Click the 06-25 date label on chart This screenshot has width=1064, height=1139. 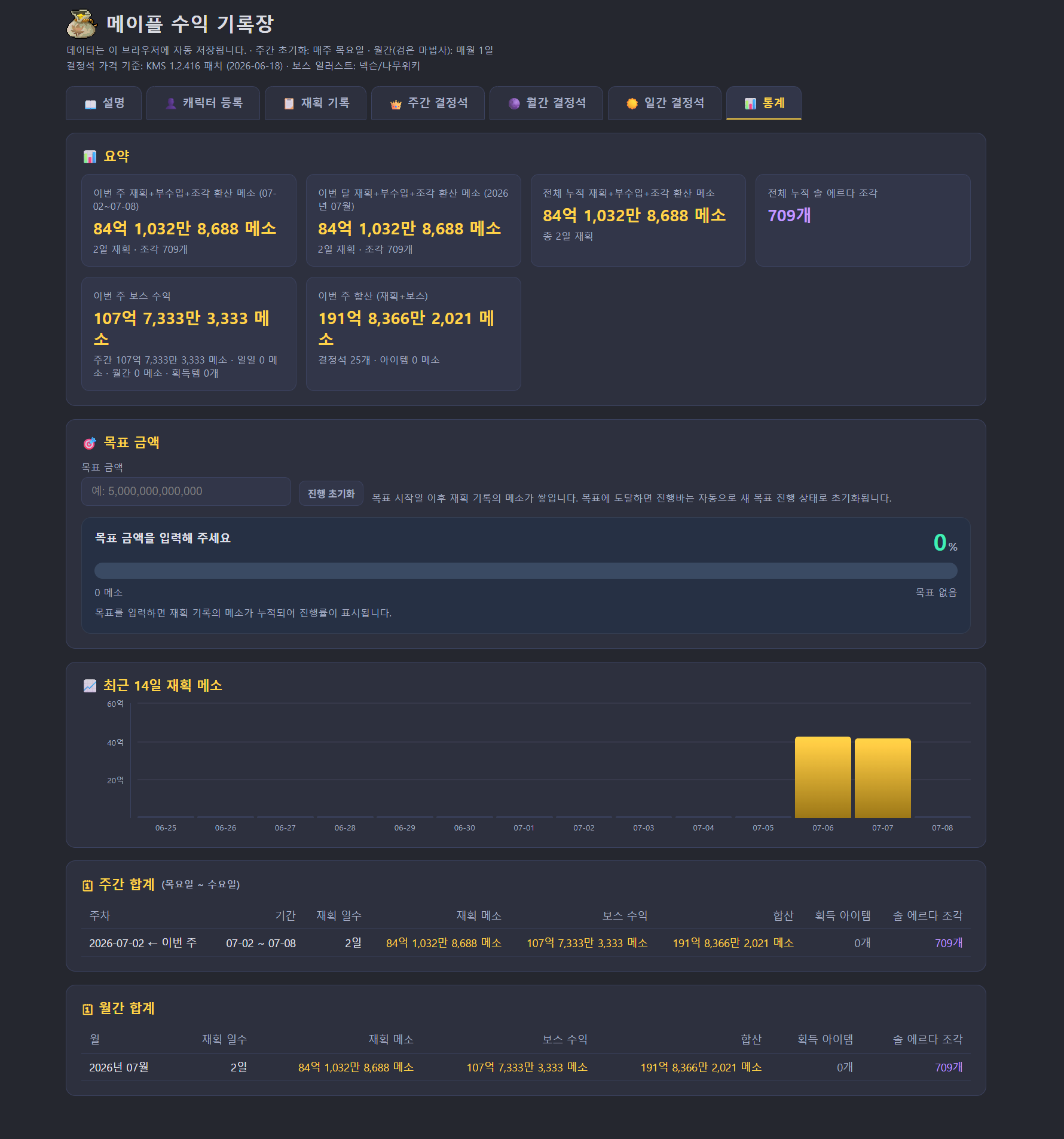point(166,828)
